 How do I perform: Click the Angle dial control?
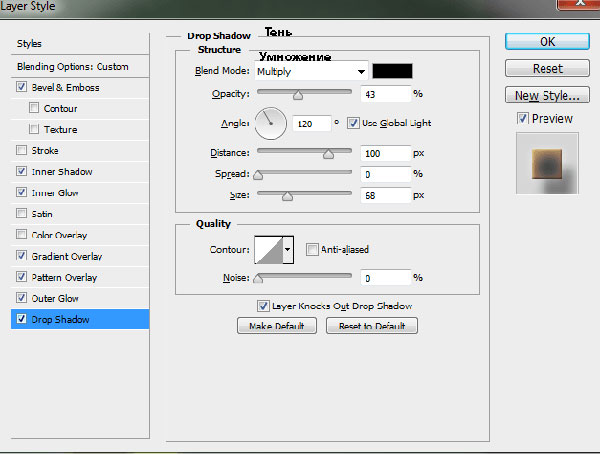(x=271, y=123)
